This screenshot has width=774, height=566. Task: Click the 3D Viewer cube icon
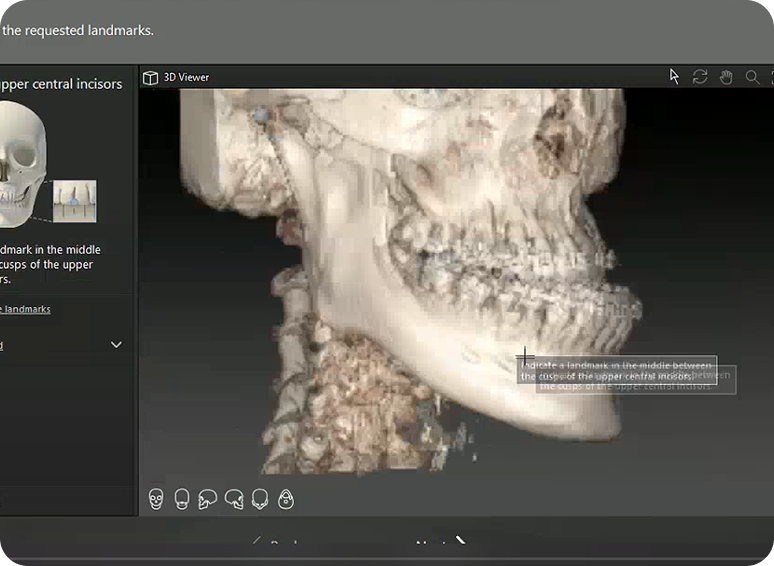[x=150, y=77]
